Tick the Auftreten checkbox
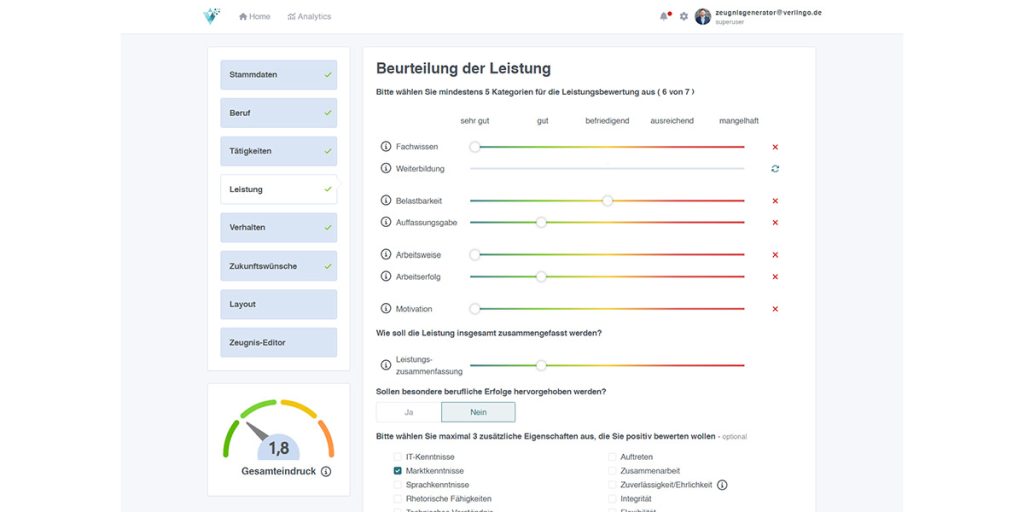This screenshot has width=1024, height=512. (612, 457)
